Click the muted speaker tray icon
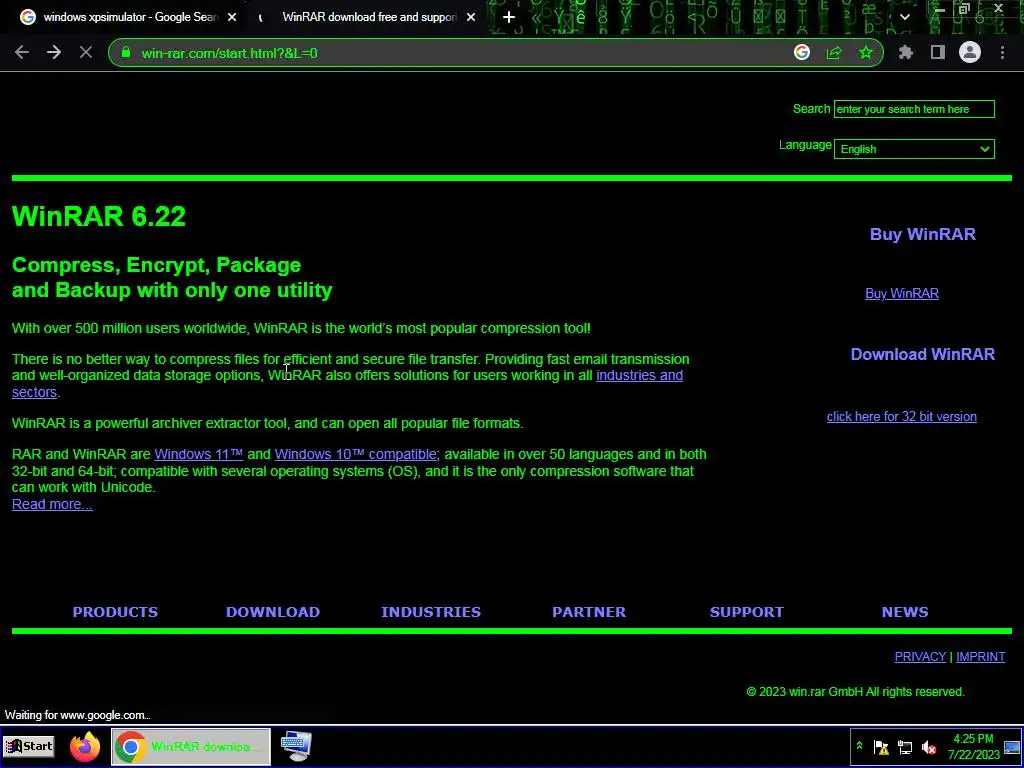The width and height of the screenshot is (1024, 768). point(929,747)
